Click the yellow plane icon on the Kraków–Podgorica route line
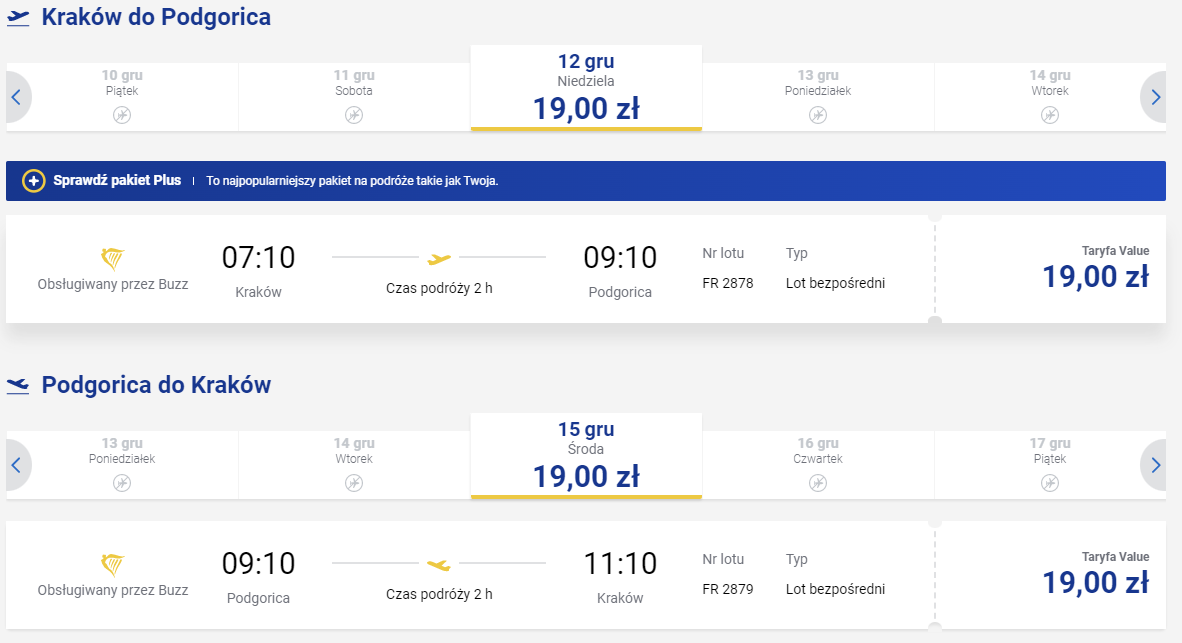This screenshot has height=643, width=1182. [439, 259]
